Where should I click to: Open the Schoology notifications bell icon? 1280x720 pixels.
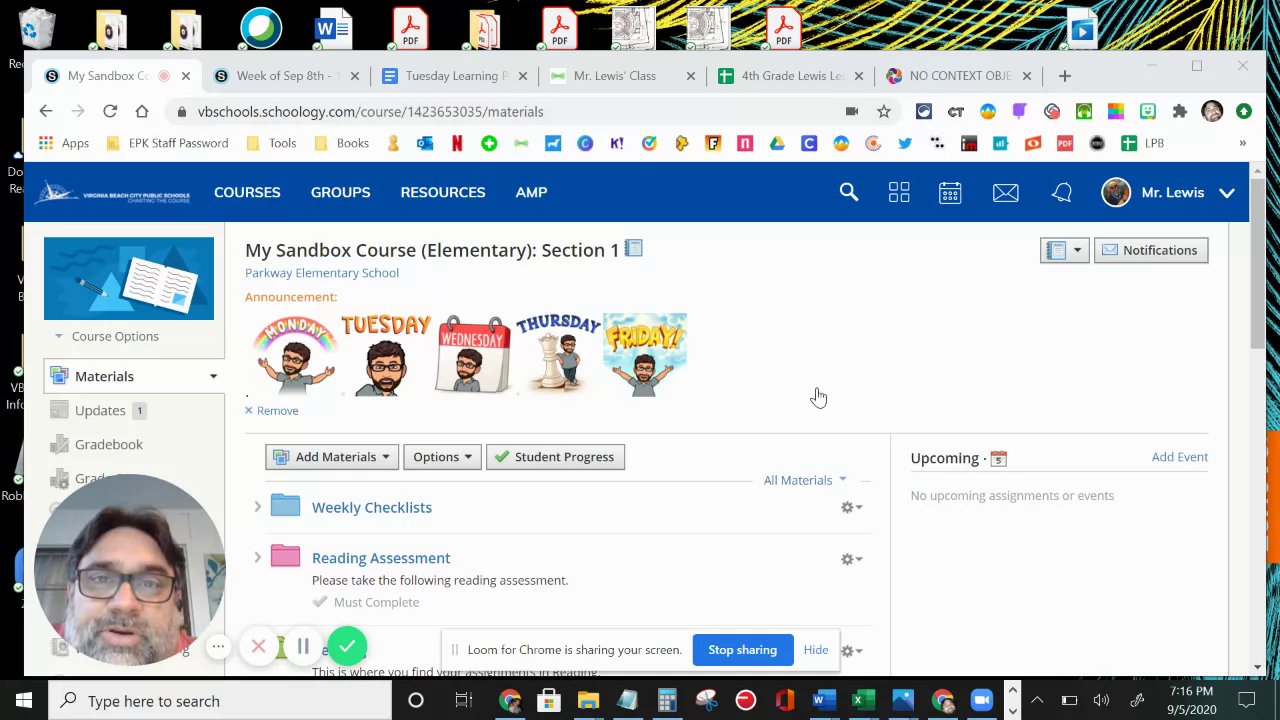(x=1062, y=192)
